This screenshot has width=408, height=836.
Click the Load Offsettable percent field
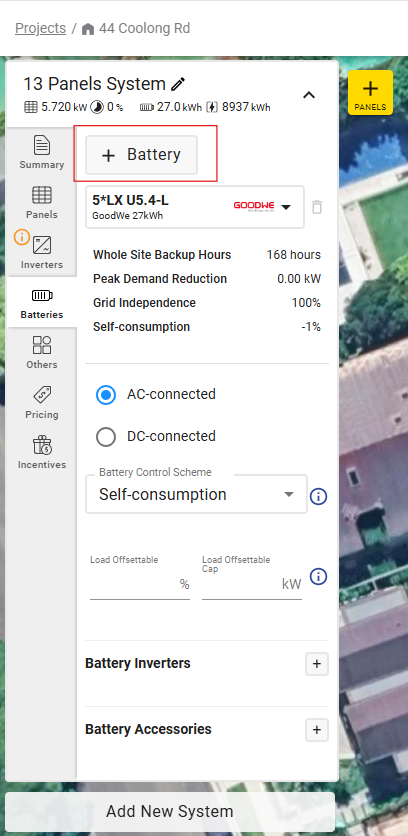(140, 585)
